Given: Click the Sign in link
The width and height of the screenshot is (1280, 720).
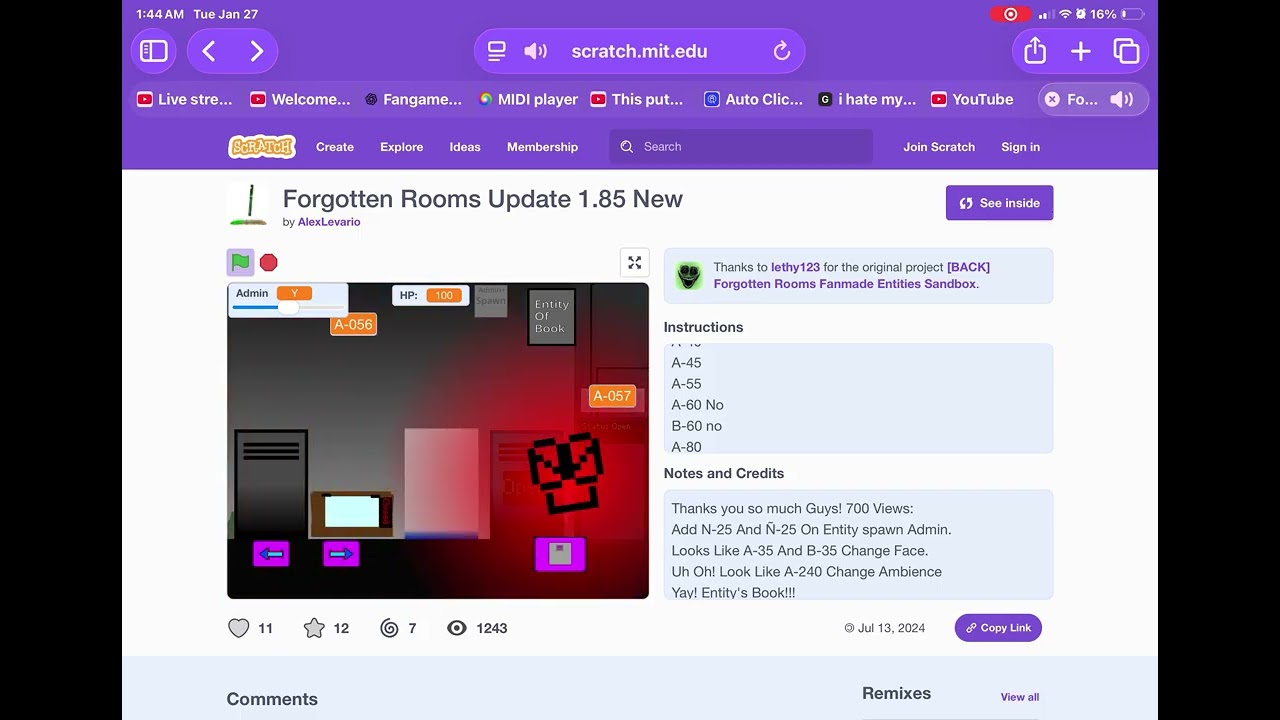Looking at the screenshot, I should pyautogui.click(x=1020, y=147).
